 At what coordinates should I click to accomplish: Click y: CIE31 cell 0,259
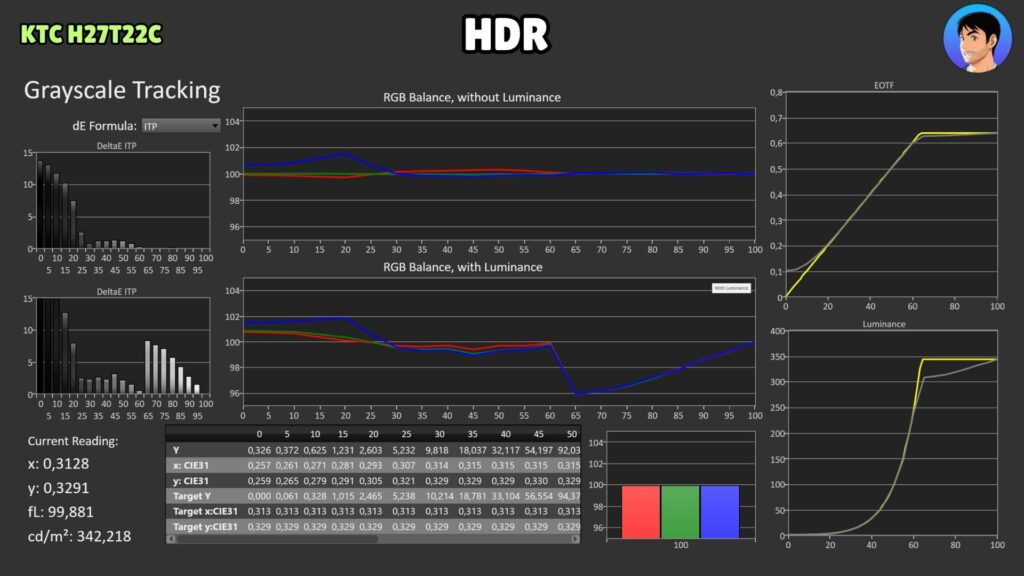coord(259,481)
